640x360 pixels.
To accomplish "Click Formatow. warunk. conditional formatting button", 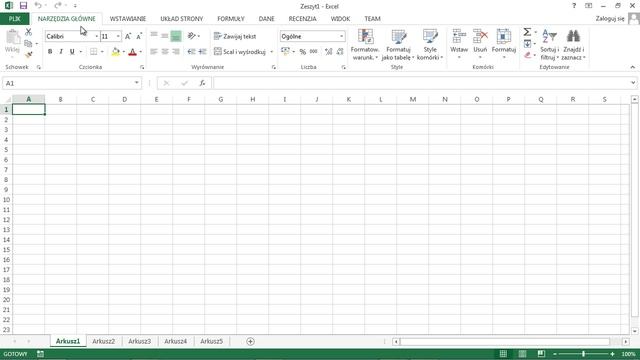I will pyautogui.click(x=365, y=45).
